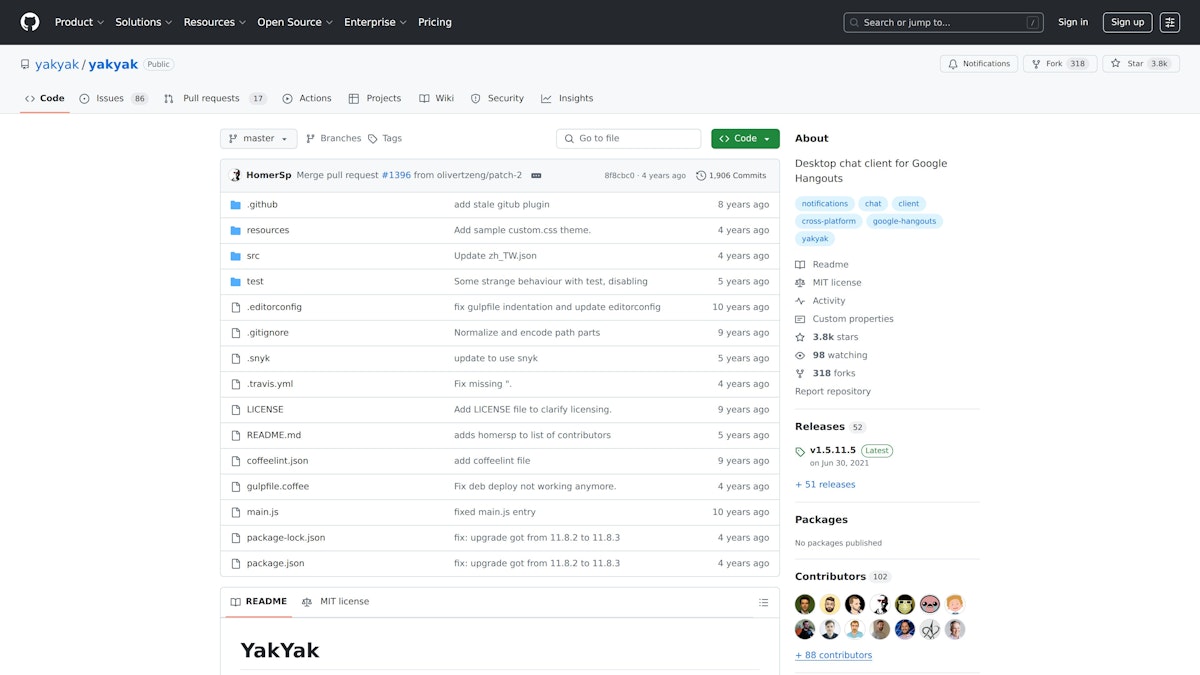The height and width of the screenshot is (675, 1200).
Task: Open the Pull requests tab
Action: point(213,98)
